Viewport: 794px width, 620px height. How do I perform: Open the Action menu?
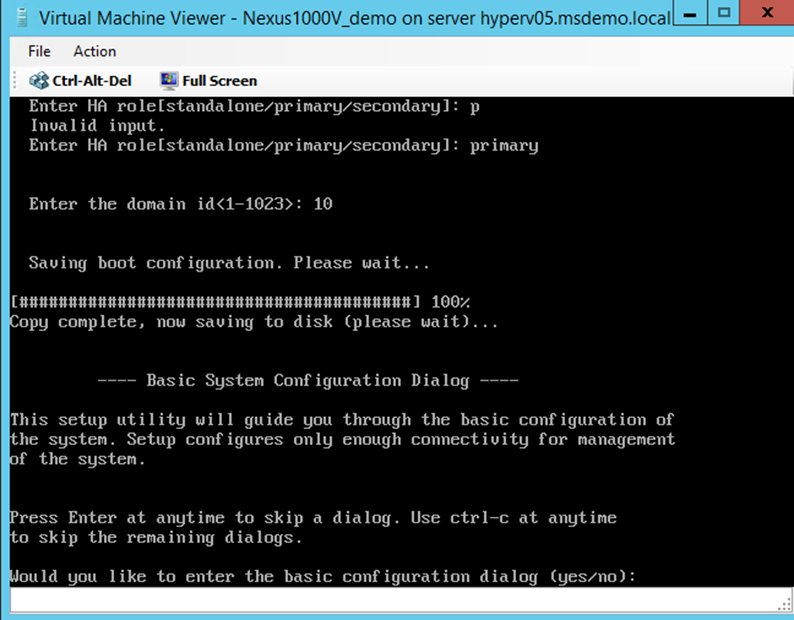[x=95, y=51]
